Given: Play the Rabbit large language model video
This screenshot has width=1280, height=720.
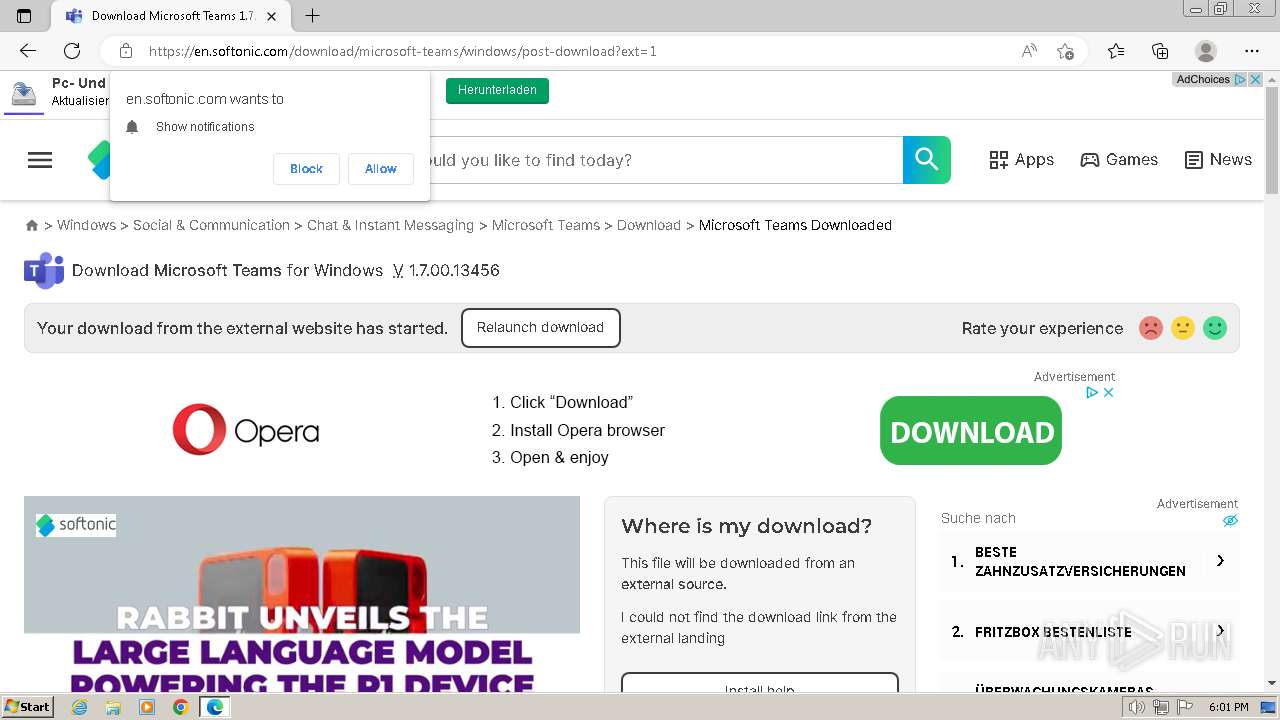Looking at the screenshot, I should (302, 594).
